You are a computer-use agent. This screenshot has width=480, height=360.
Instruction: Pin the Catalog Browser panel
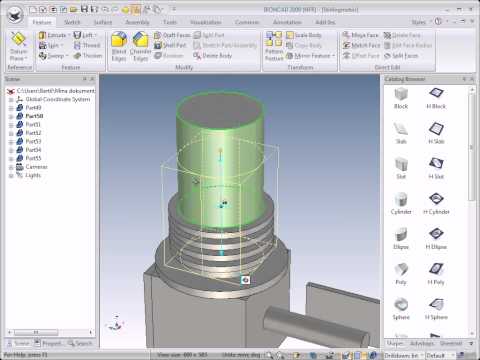coord(464,79)
